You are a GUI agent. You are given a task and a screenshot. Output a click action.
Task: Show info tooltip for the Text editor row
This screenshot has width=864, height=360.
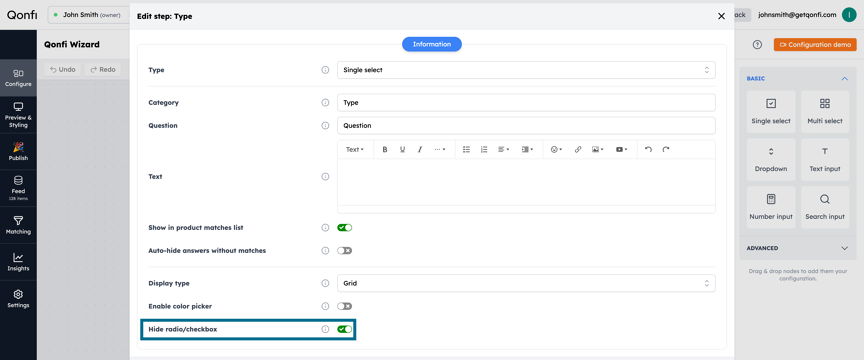[325, 177]
